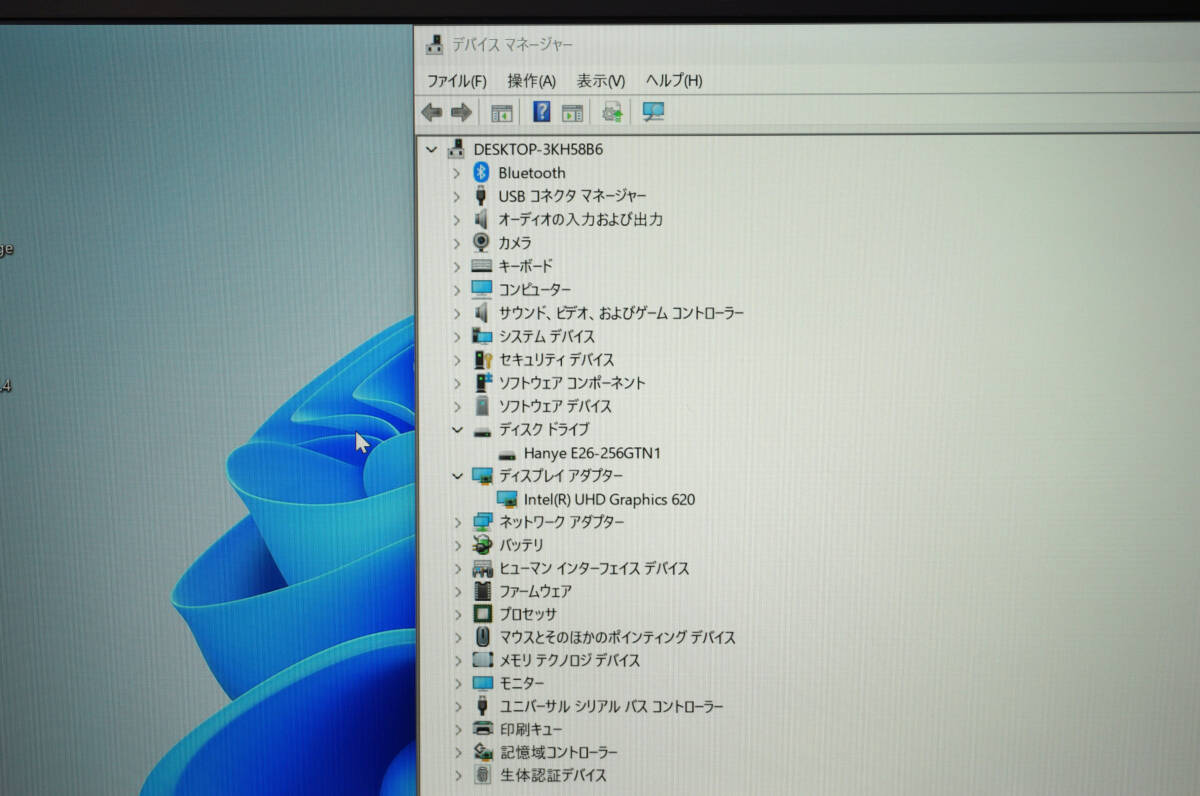Click the バッテリ battery icon
The image size is (1200, 796).
tap(483, 545)
